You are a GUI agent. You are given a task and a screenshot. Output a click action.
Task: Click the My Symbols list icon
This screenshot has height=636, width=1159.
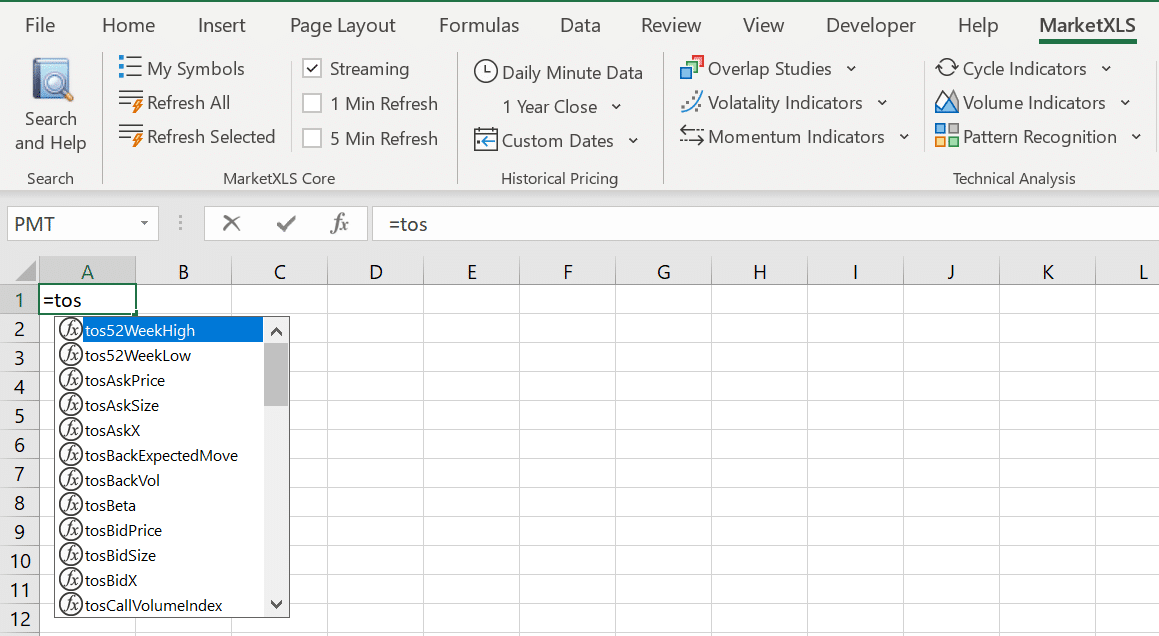(130, 67)
